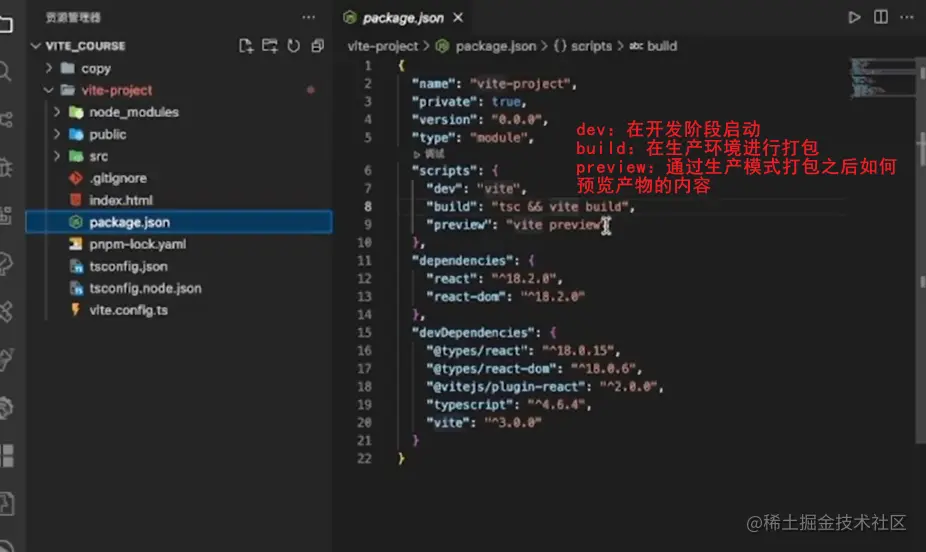Click the "typescript" devDependency key
Screen dimensions: 926x552
(469, 404)
